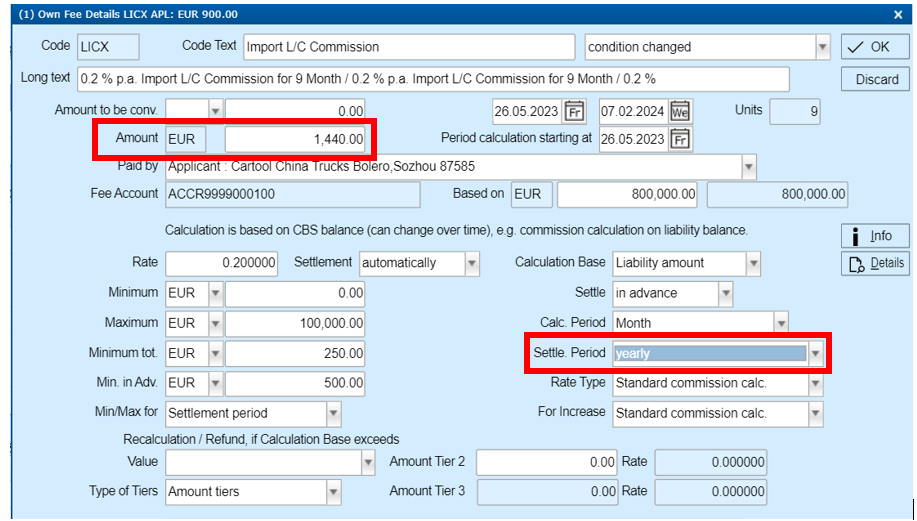Click the Amount Tier 3 Rate field
This screenshot has height=521, width=917.
711,492
